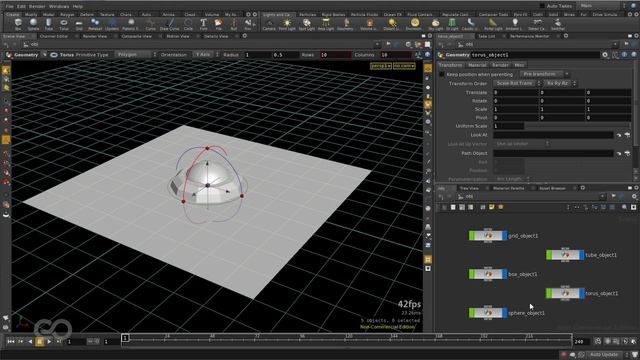Toggle display flag on box_object1 node
Image resolution: width=640 pixels, height=360 pixels.
coord(504,274)
